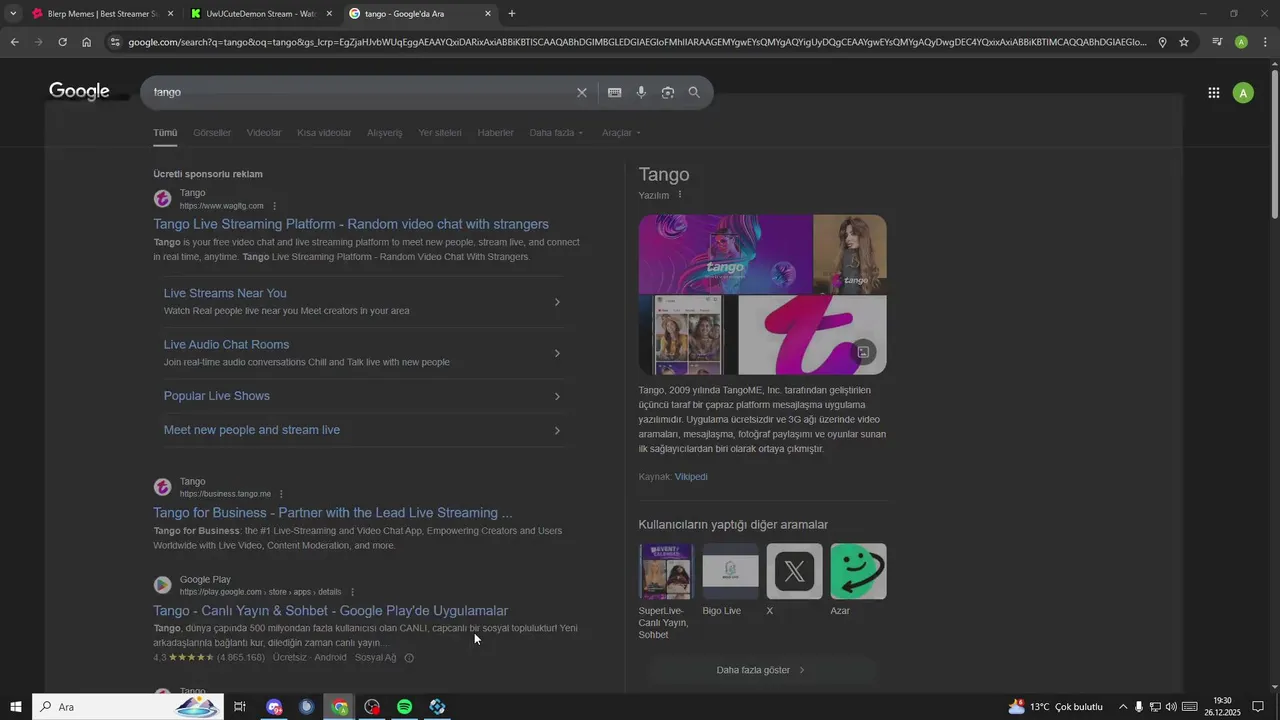This screenshot has height=720, width=1280.
Task: Close the Blerp Memes browser tab
Action: click(170, 14)
